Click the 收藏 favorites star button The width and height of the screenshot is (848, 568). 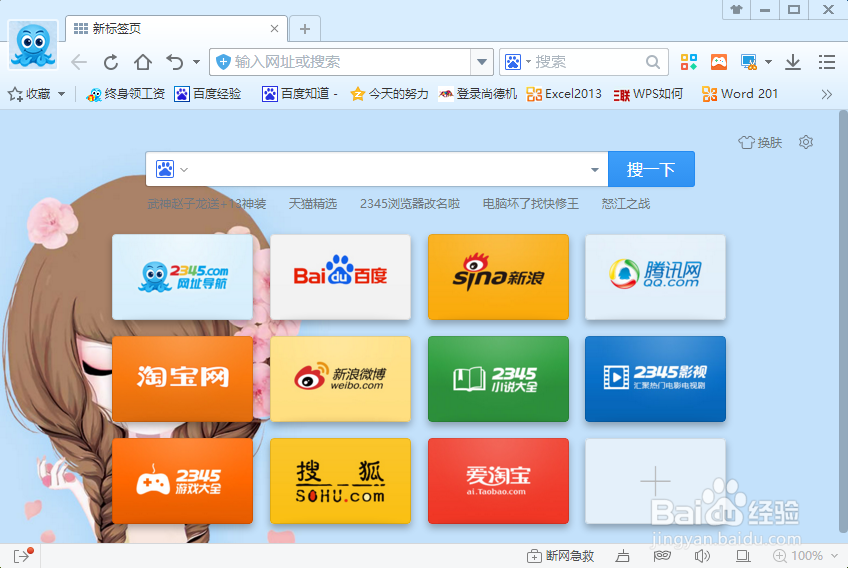point(29,94)
